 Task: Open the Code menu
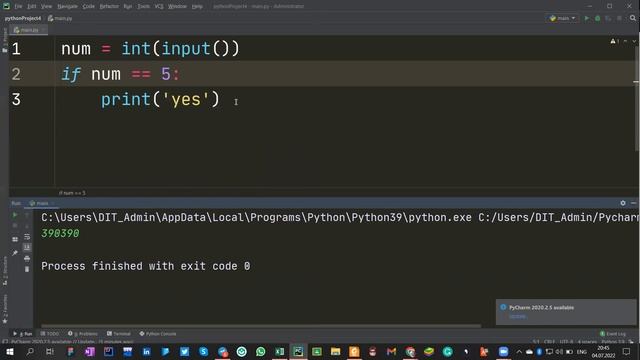[x=88, y=6]
